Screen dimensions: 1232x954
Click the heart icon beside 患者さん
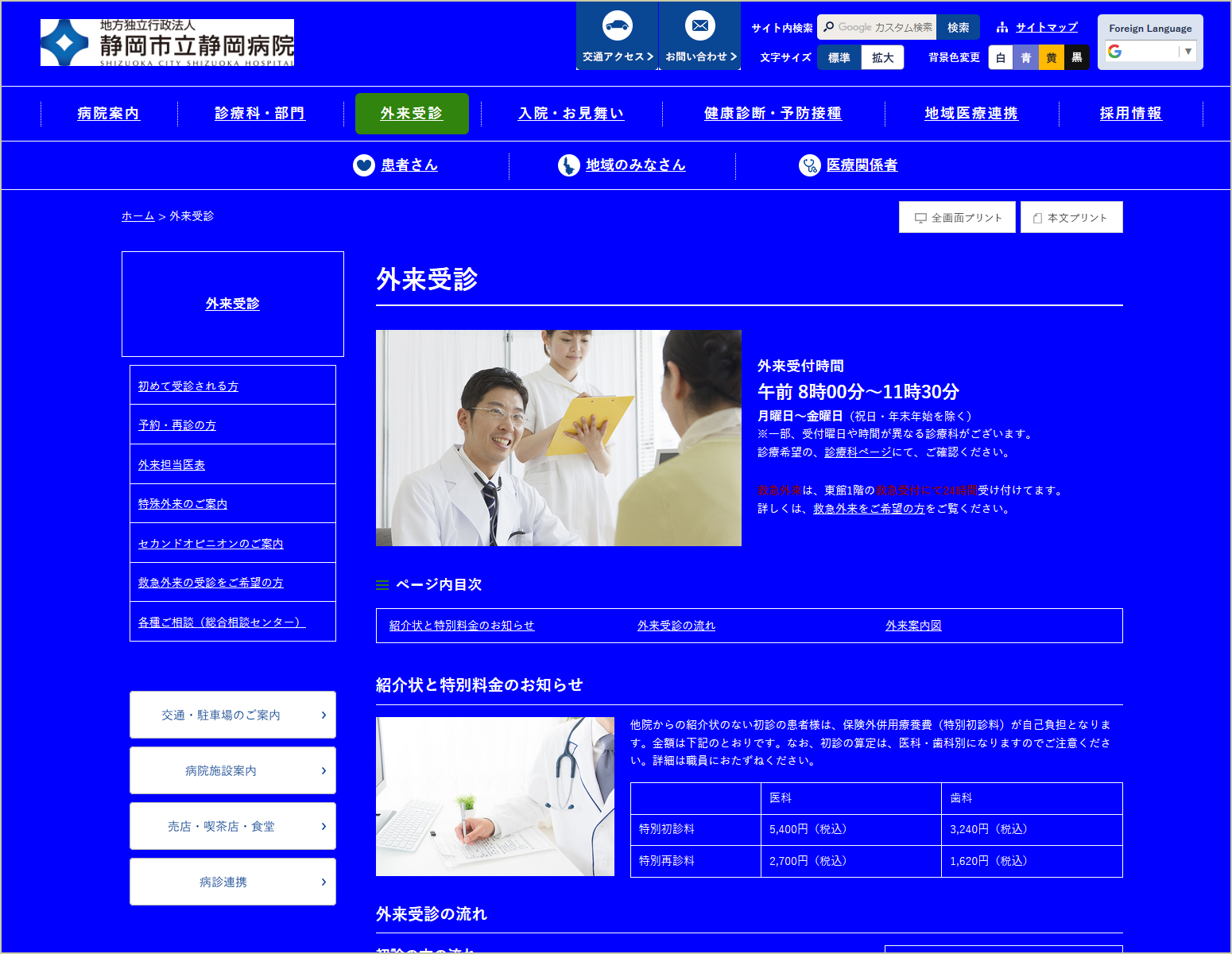point(363,165)
